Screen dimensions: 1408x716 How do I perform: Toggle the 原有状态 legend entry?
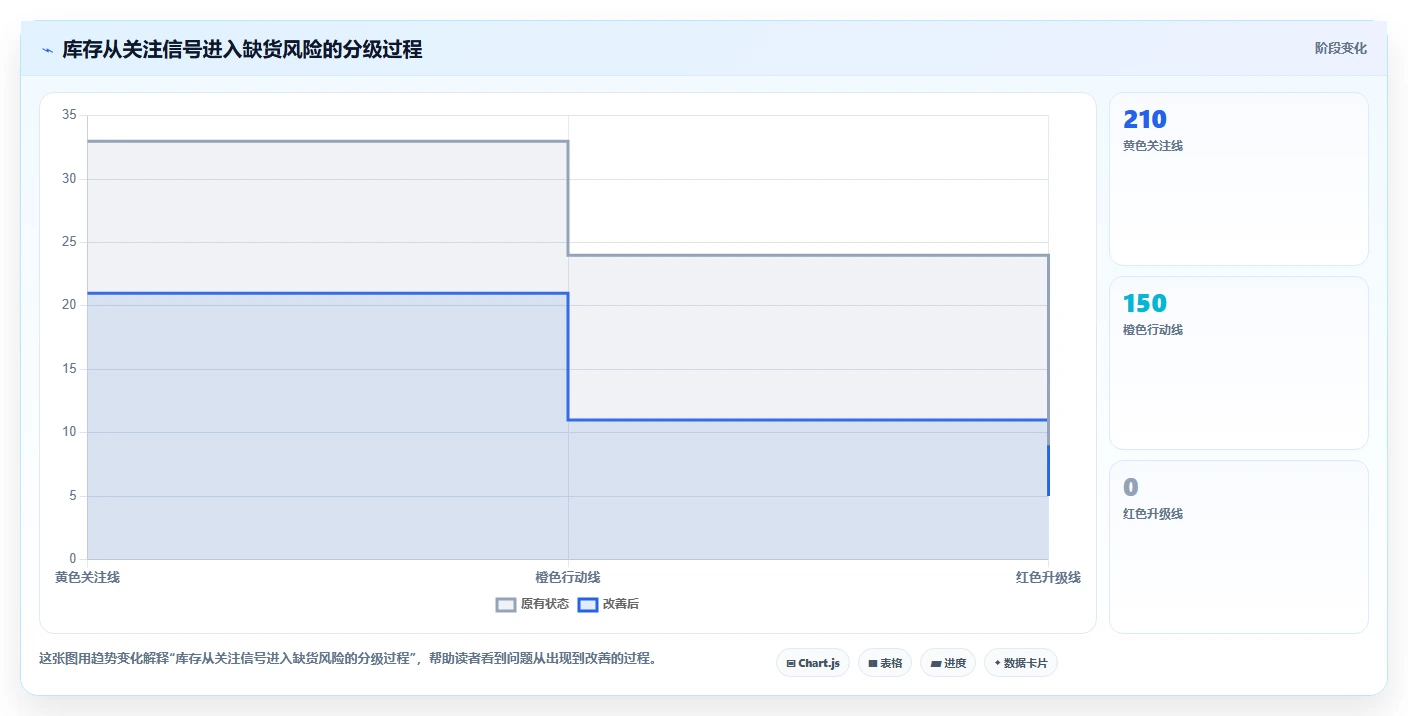pos(532,604)
